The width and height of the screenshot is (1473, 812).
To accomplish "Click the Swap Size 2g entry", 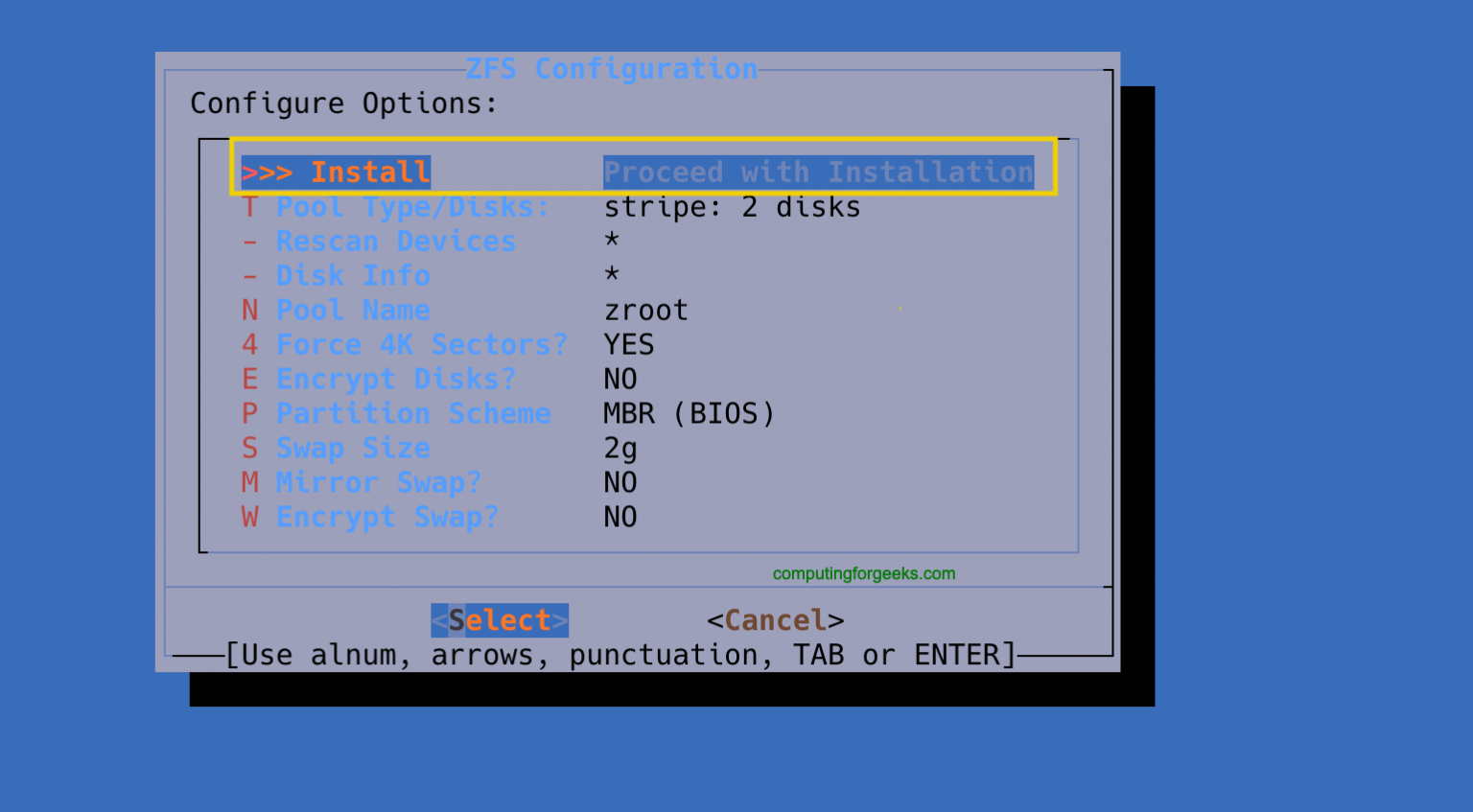I will click(x=353, y=448).
